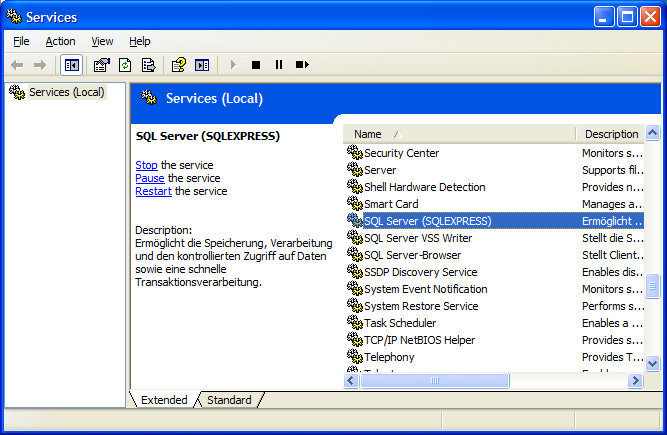Click the horizontal scrollbar right arrow
Screen dimensions: 667x435
[x=636, y=380]
